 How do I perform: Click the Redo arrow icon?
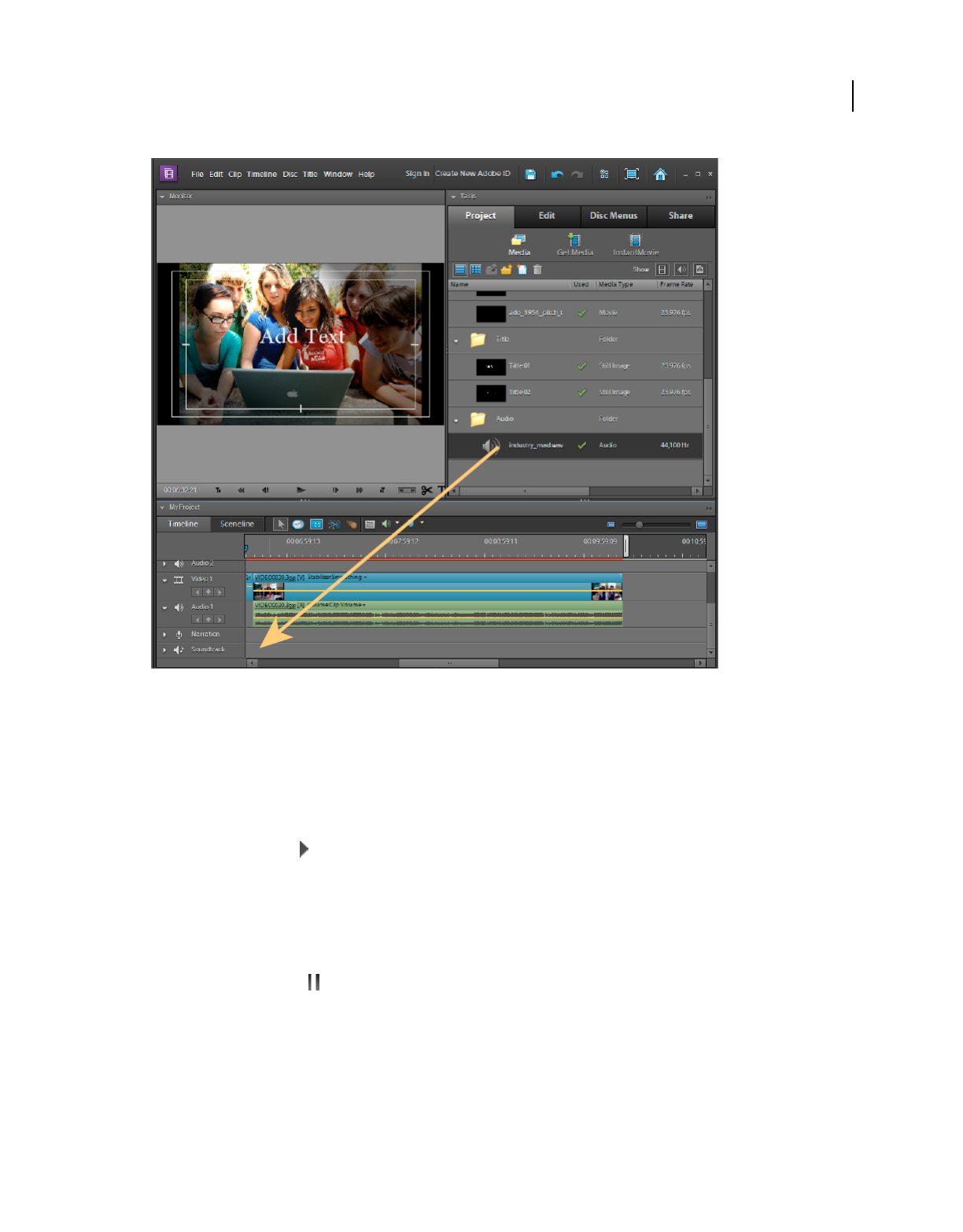coord(577,174)
